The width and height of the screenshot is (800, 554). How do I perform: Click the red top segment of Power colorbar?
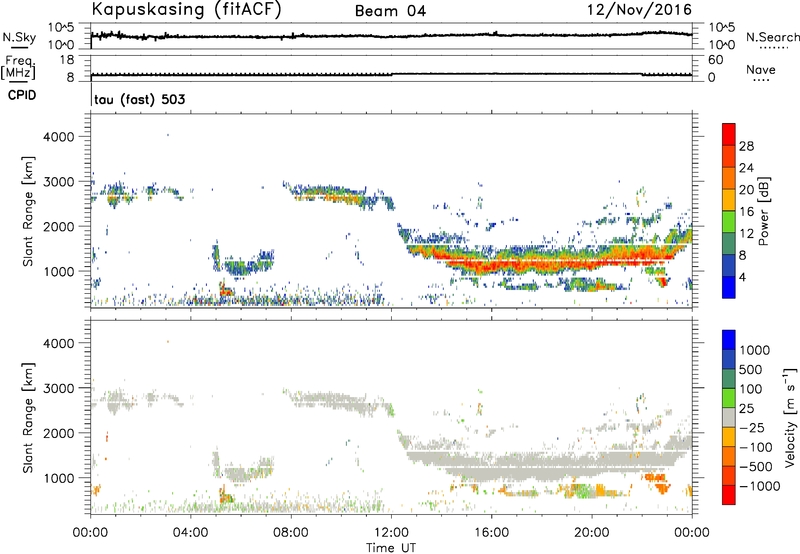729,135
